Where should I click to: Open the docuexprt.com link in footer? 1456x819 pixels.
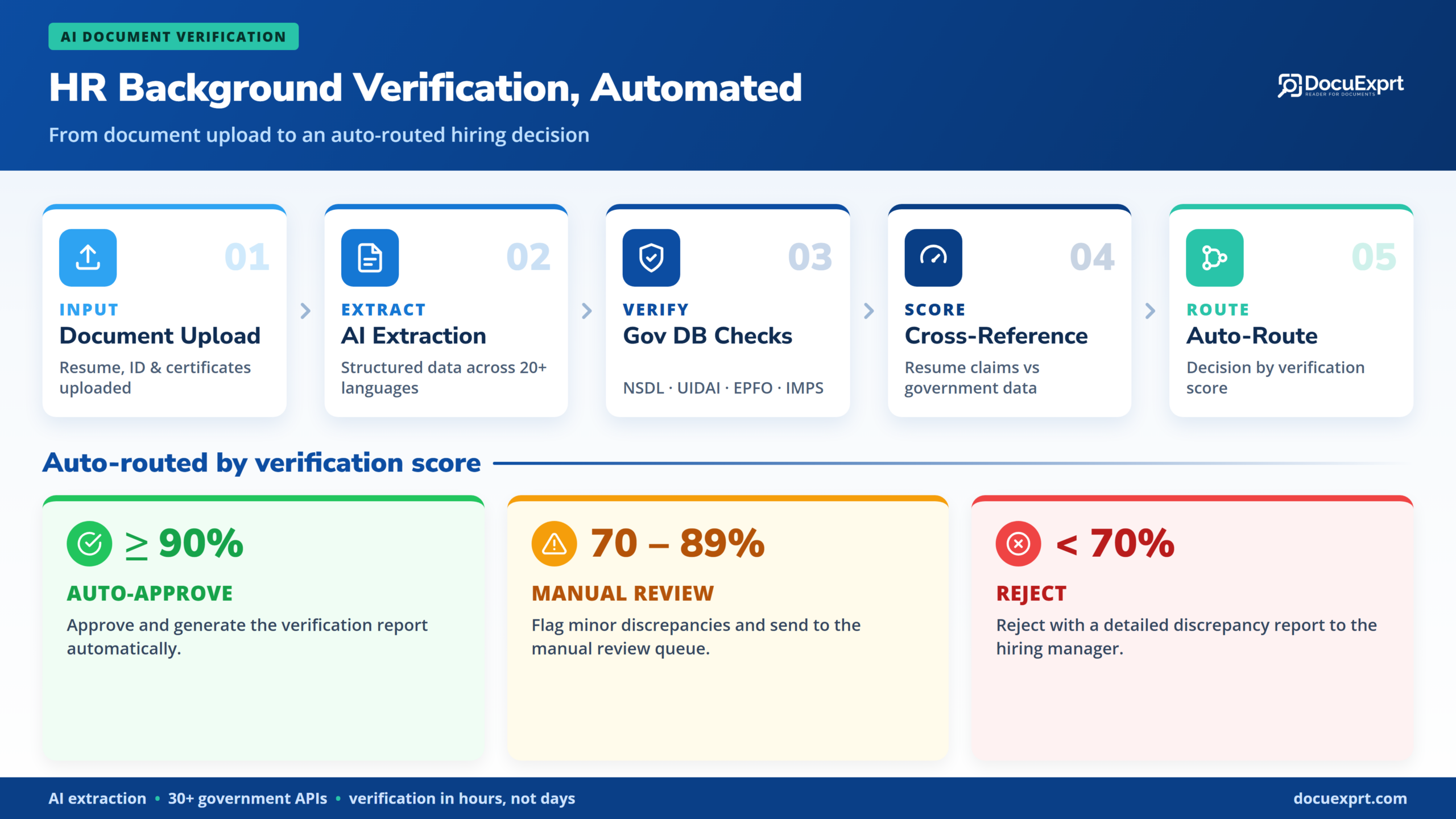click(1350, 799)
